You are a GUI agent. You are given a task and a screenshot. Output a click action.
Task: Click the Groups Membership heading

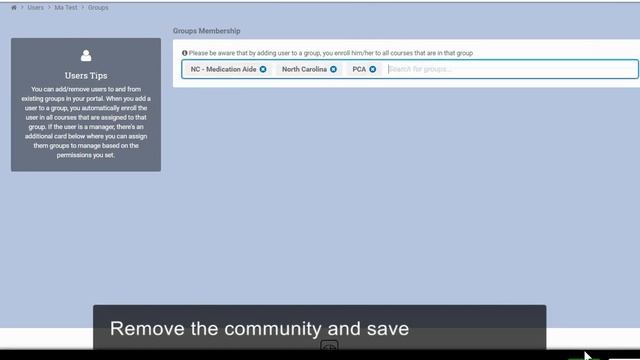click(x=207, y=31)
